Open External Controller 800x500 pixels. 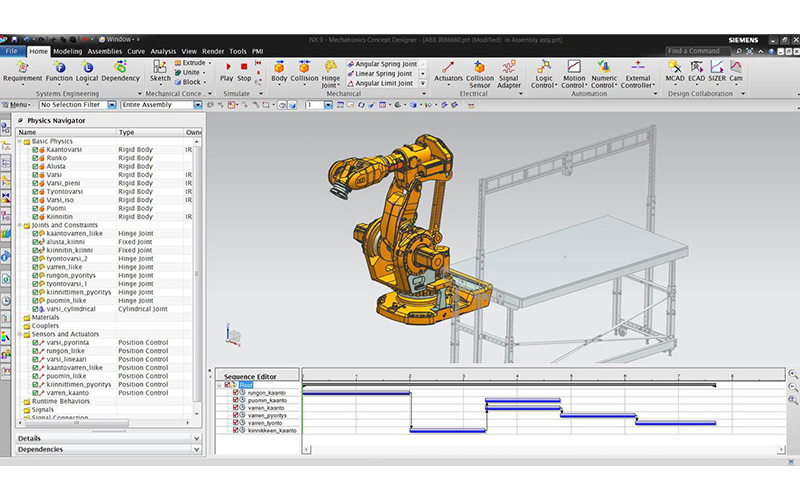click(638, 74)
